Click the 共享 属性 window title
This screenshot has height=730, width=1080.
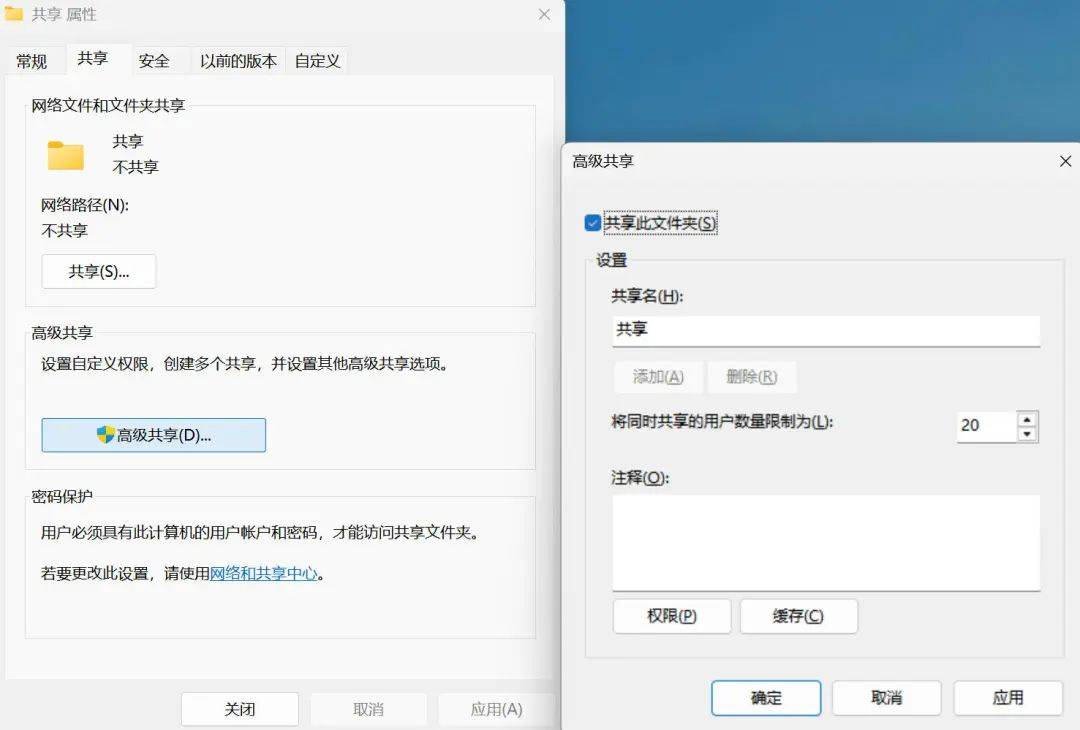(64, 14)
